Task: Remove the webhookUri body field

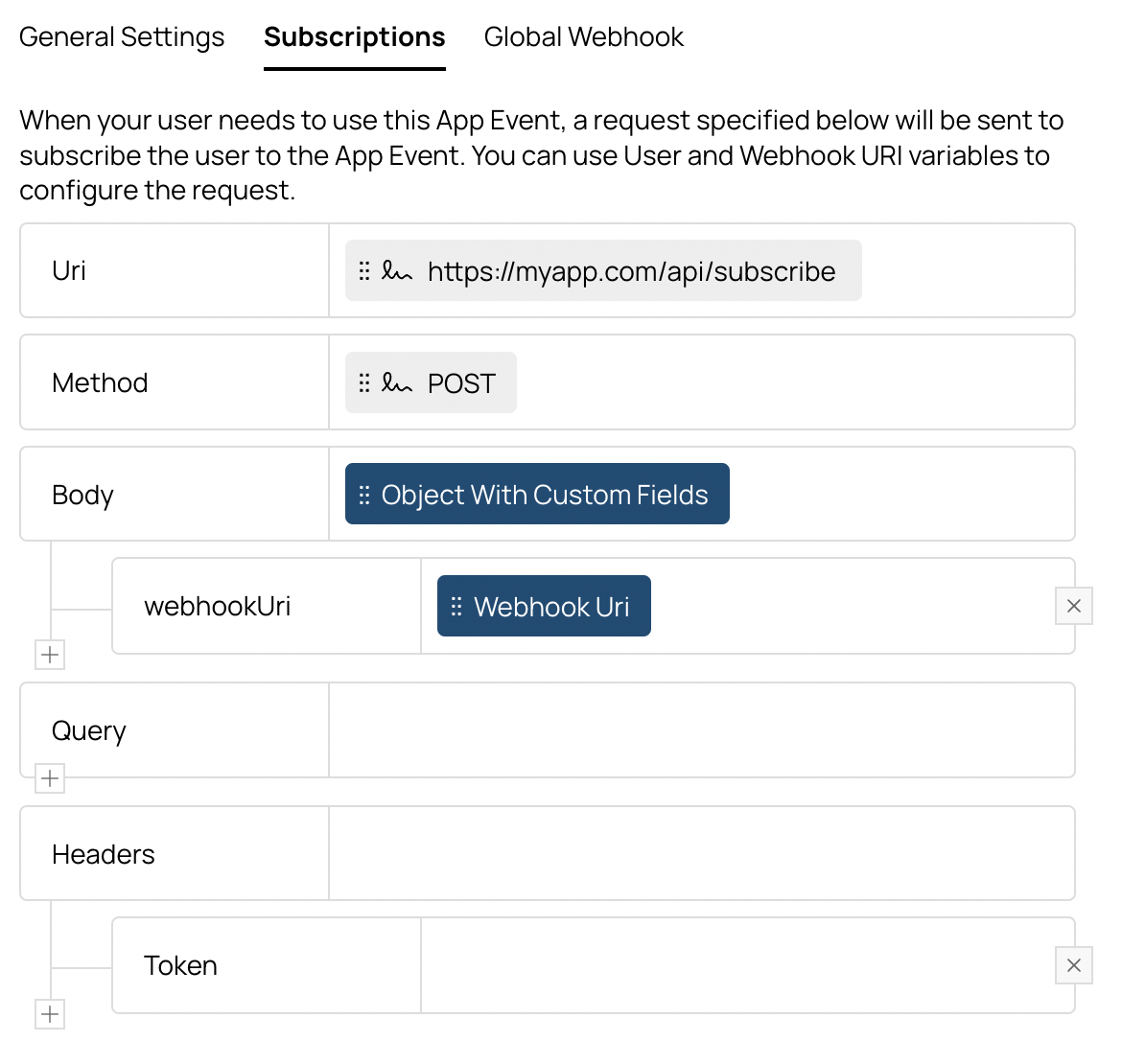Action: tap(1073, 606)
